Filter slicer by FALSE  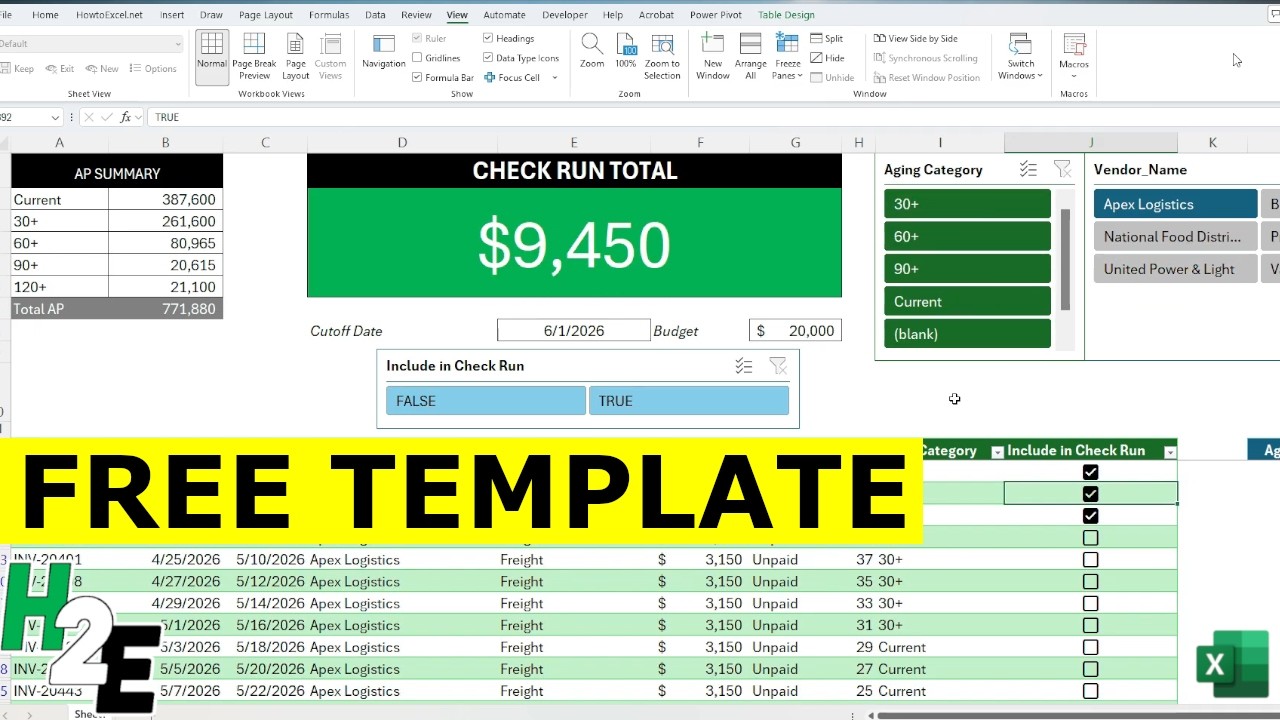click(486, 401)
